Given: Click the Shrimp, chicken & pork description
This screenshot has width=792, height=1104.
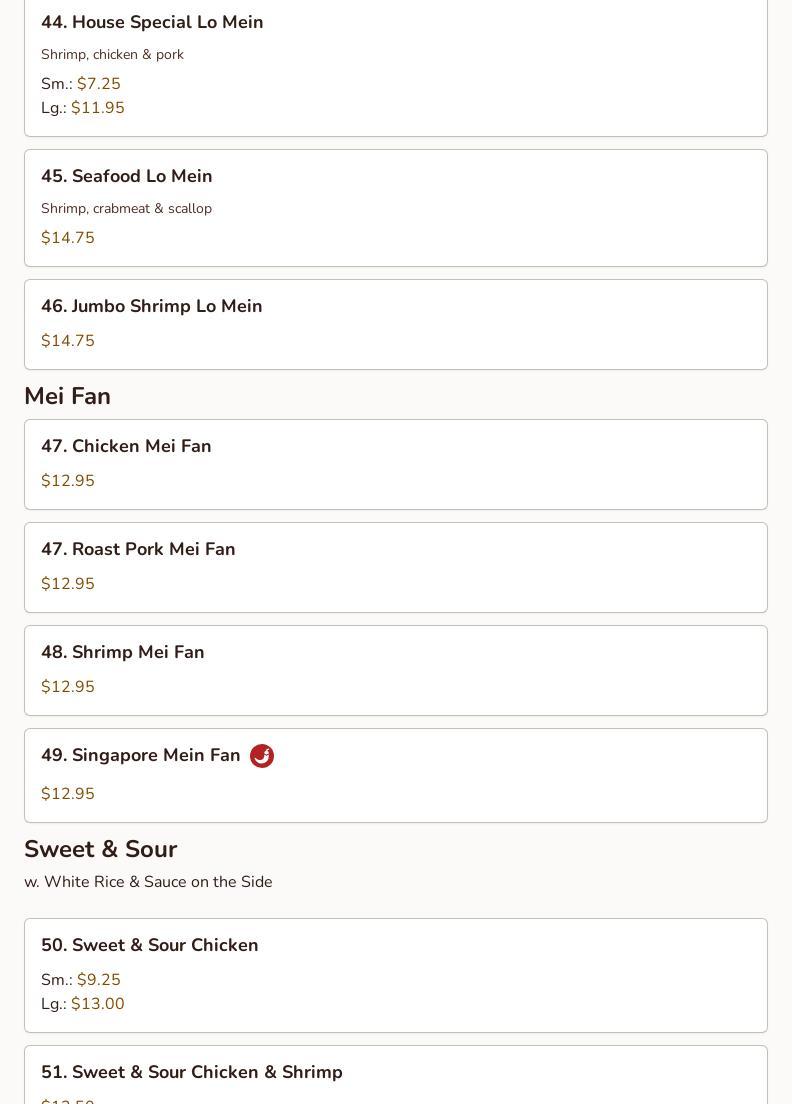Looking at the screenshot, I should pyautogui.click(x=113, y=54).
